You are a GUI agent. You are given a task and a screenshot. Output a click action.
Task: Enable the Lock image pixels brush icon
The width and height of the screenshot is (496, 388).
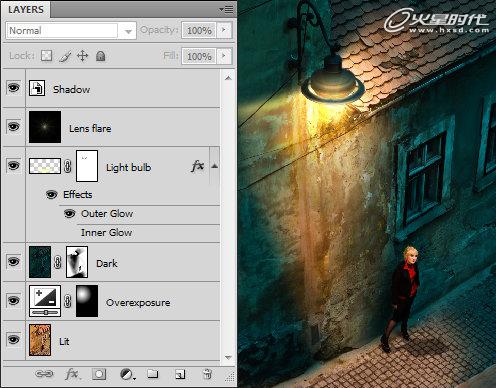[x=65, y=56]
